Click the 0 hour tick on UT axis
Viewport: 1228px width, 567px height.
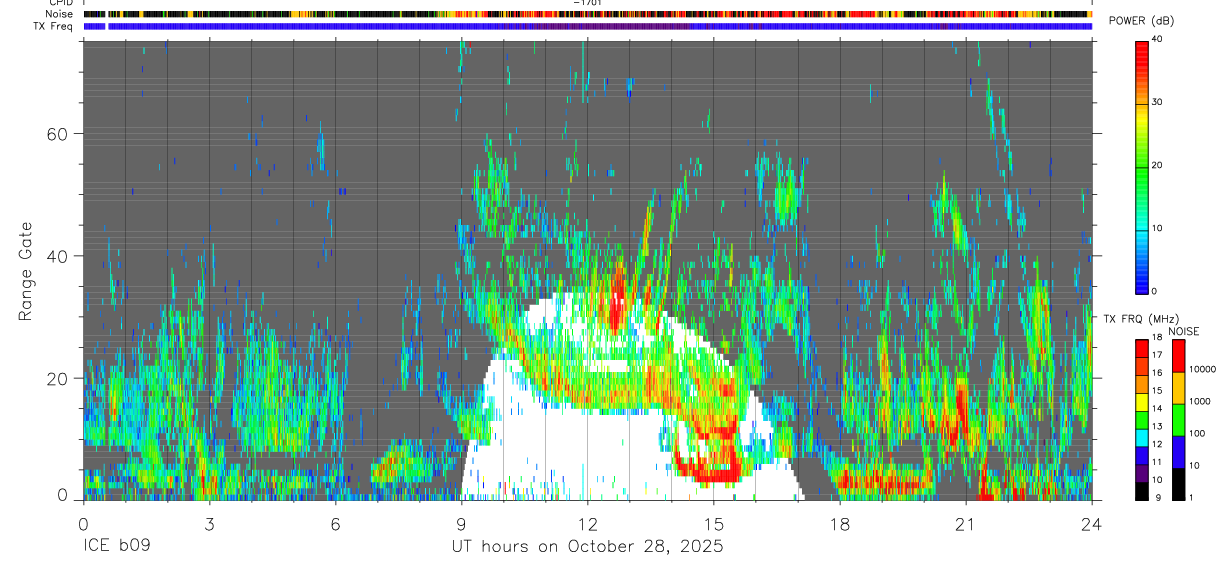pos(83,523)
